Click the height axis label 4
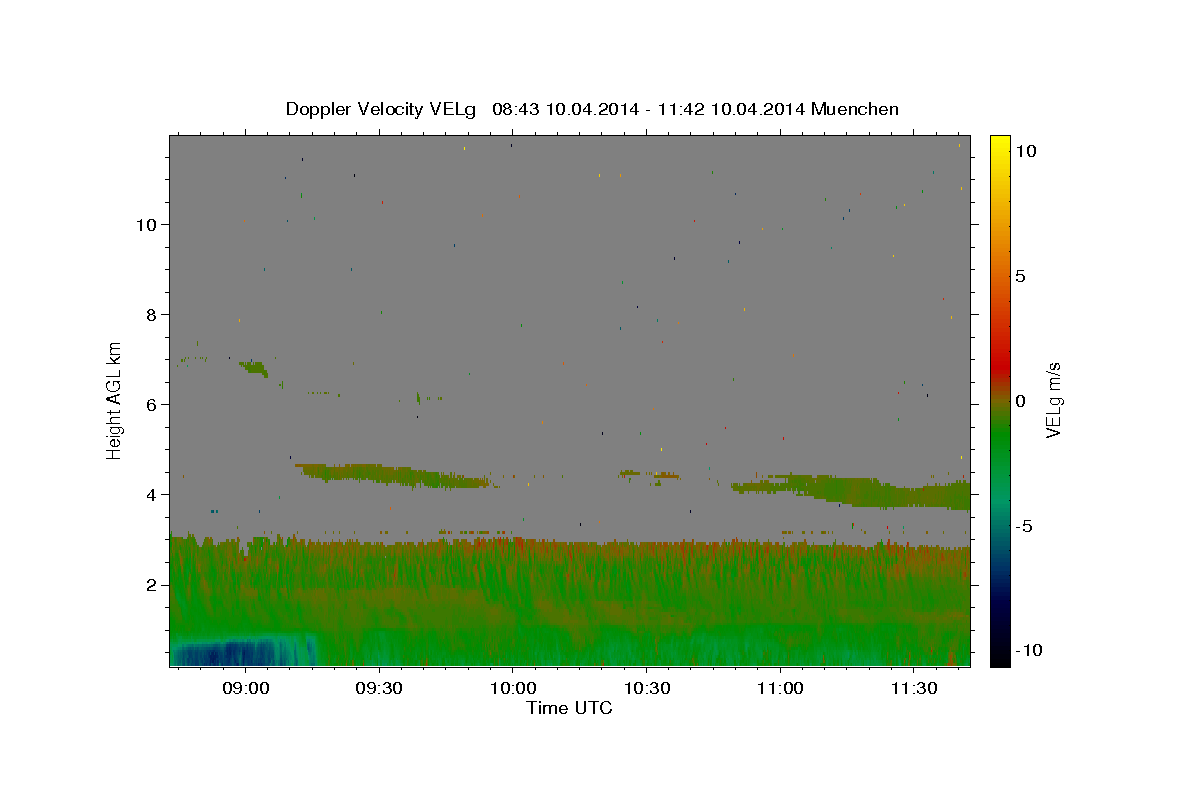The width and height of the screenshot is (1200, 800). coord(151,495)
